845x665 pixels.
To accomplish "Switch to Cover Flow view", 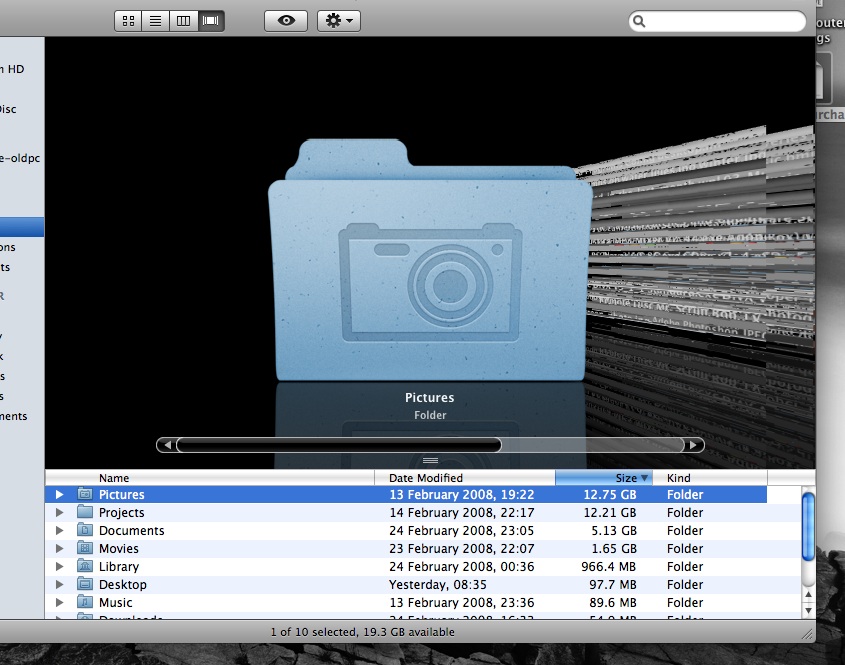I will pyautogui.click(x=211, y=21).
